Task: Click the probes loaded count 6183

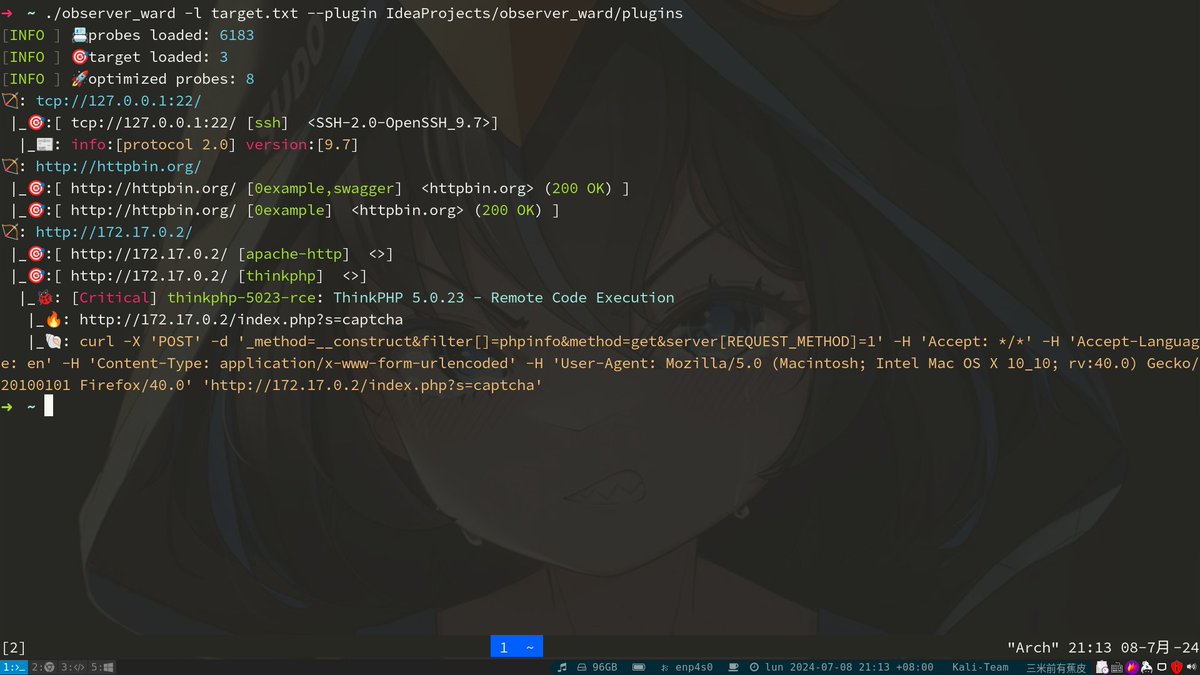Action: pyautogui.click(x=237, y=35)
